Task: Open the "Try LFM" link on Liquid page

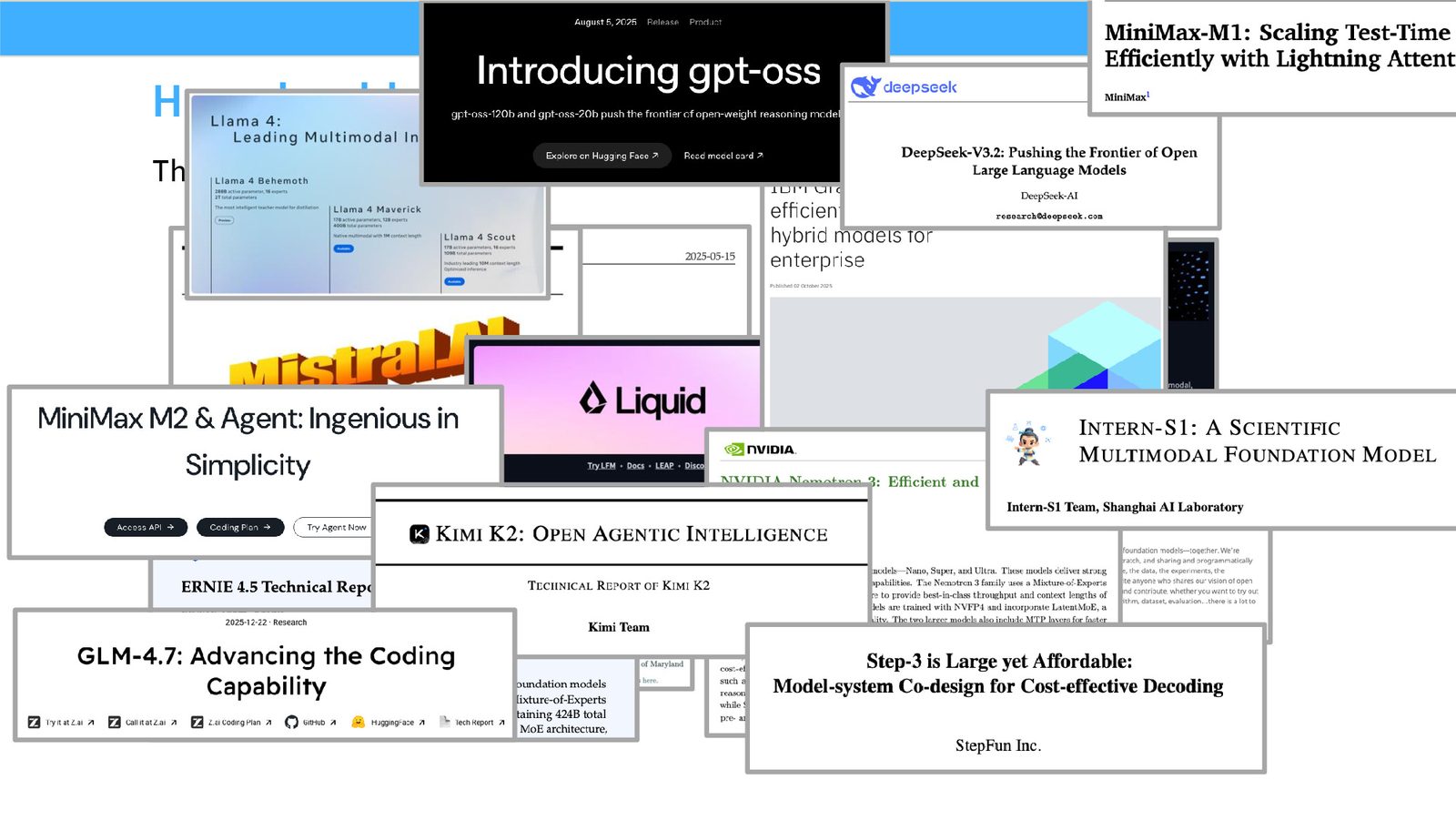Action: point(601,466)
